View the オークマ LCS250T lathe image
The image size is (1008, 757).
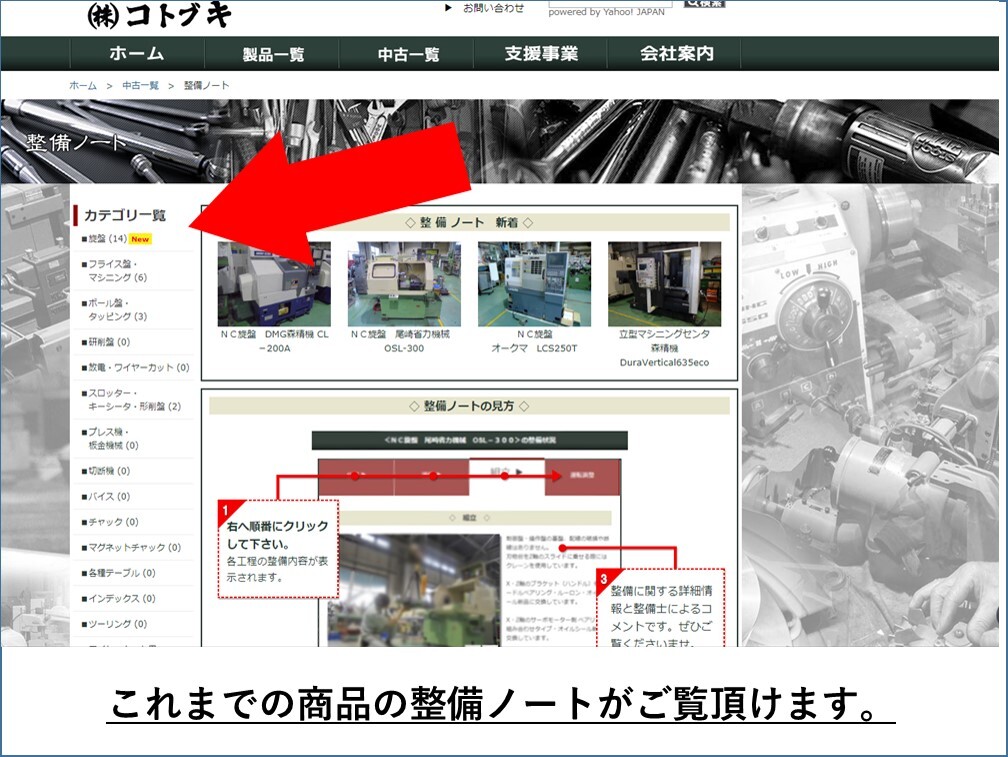534,284
